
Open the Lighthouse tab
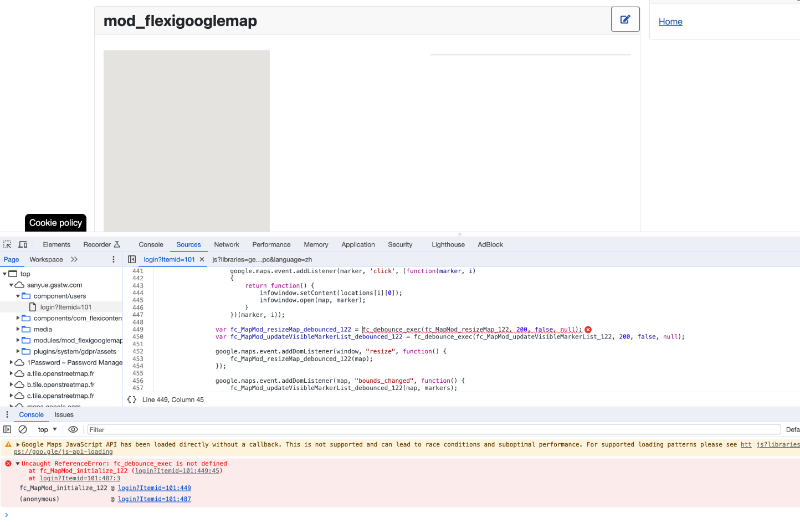point(448,244)
